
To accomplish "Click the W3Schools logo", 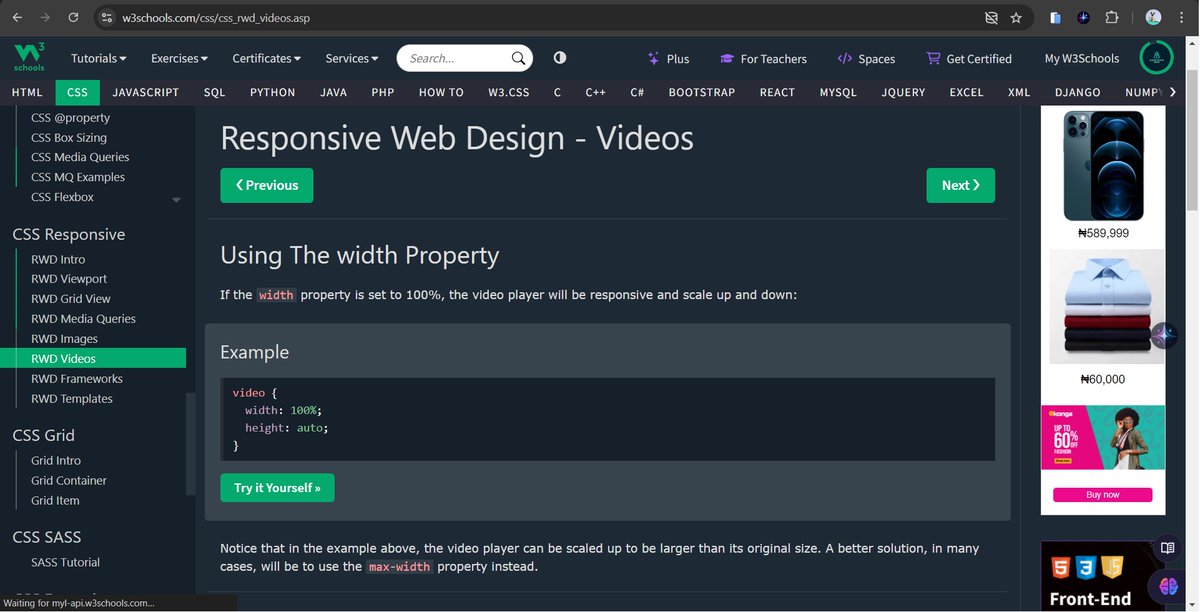I will pos(28,57).
